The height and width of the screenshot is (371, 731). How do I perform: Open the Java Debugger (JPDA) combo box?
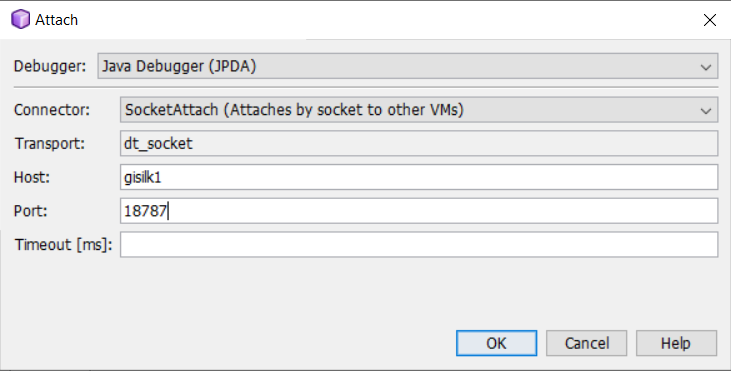[x=407, y=66]
